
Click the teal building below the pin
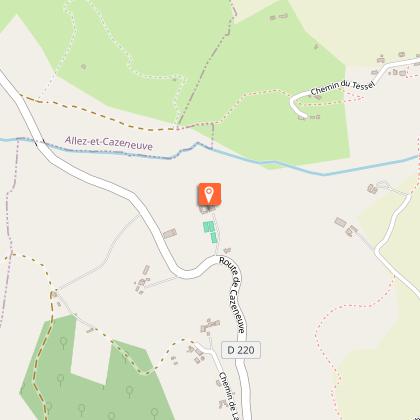pyautogui.click(x=210, y=232)
